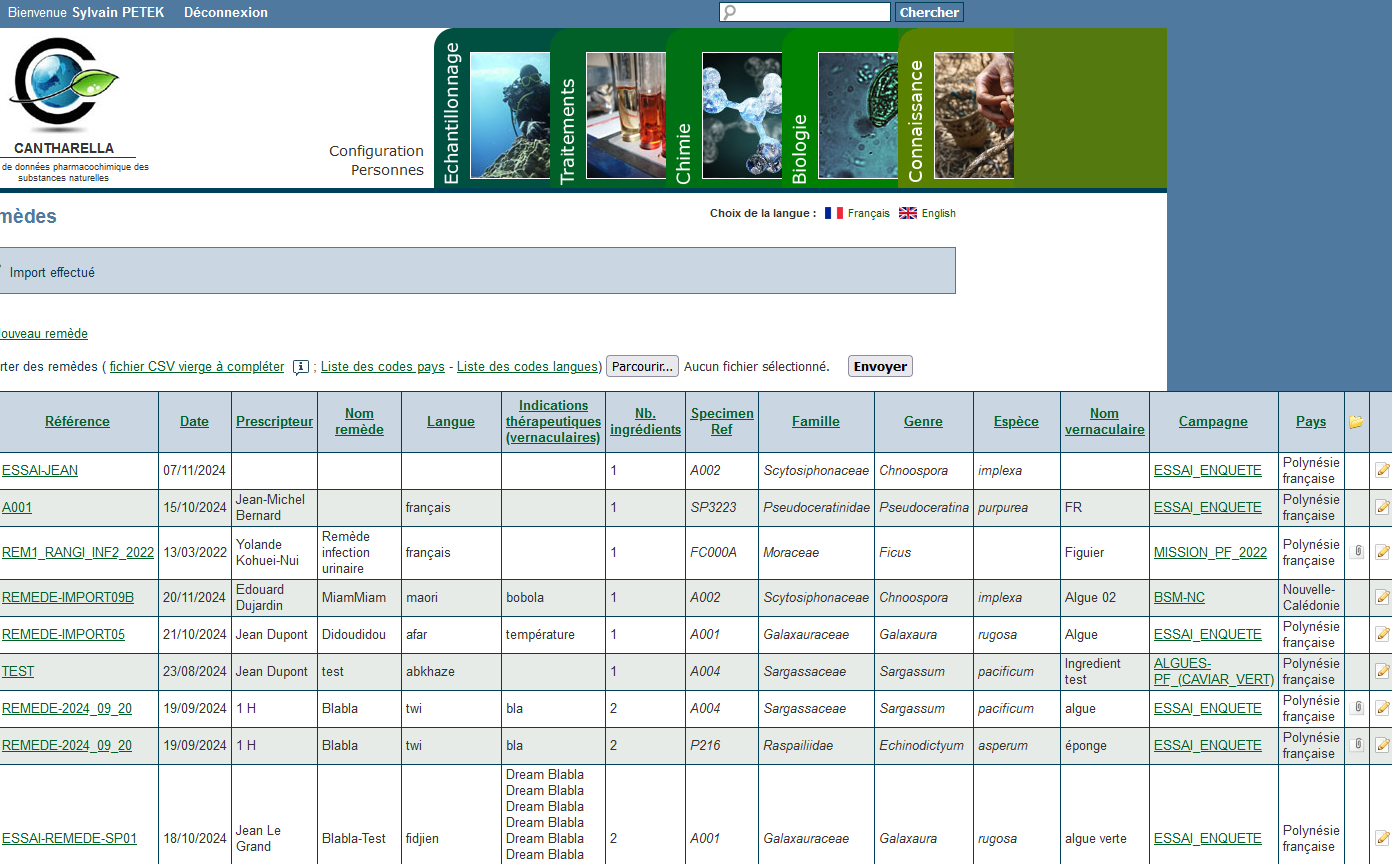Open the TEST reference link
Screen dimensions: 1392x864
(x=18, y=671)
